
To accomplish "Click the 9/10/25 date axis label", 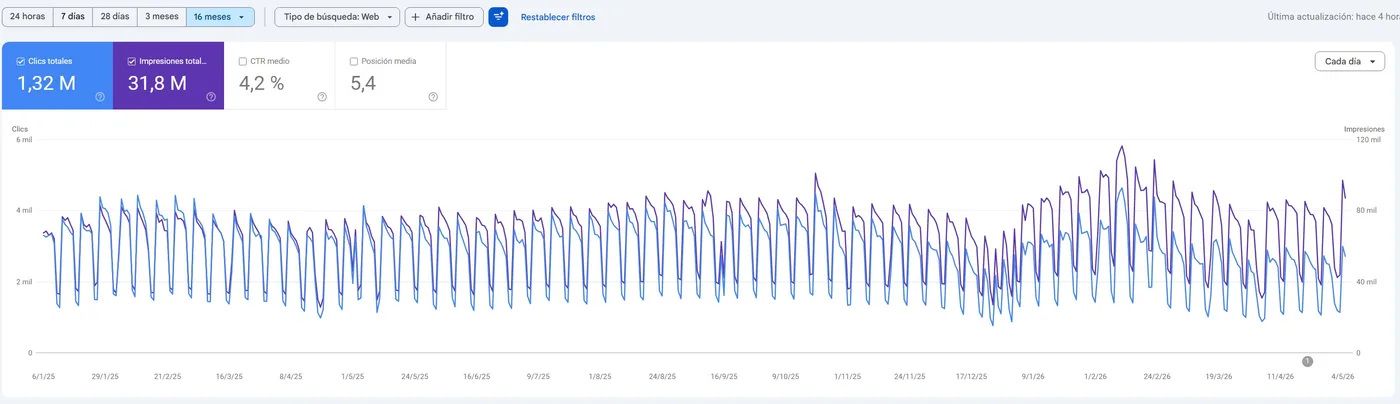I will point(786,377).
